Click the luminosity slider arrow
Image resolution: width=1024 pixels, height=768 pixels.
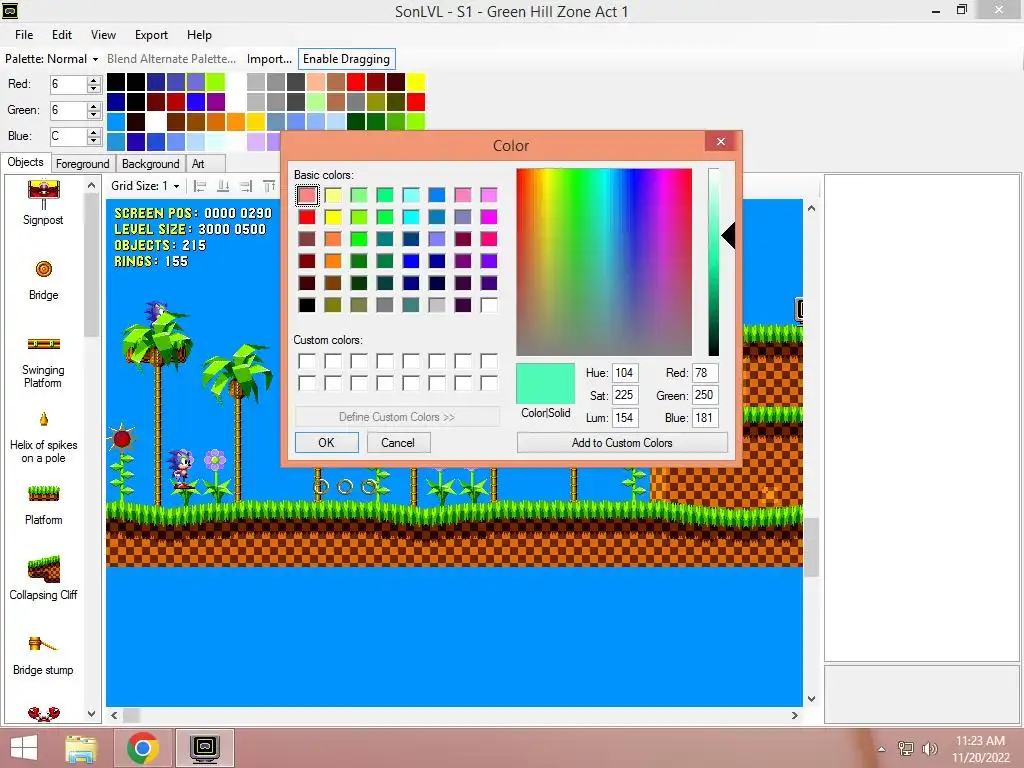pos(729,236)
